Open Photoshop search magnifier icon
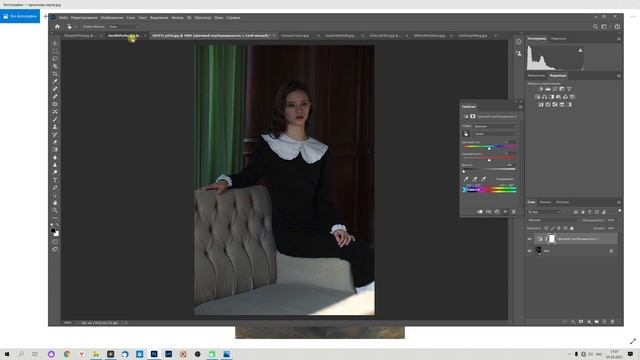 (596, 27)
